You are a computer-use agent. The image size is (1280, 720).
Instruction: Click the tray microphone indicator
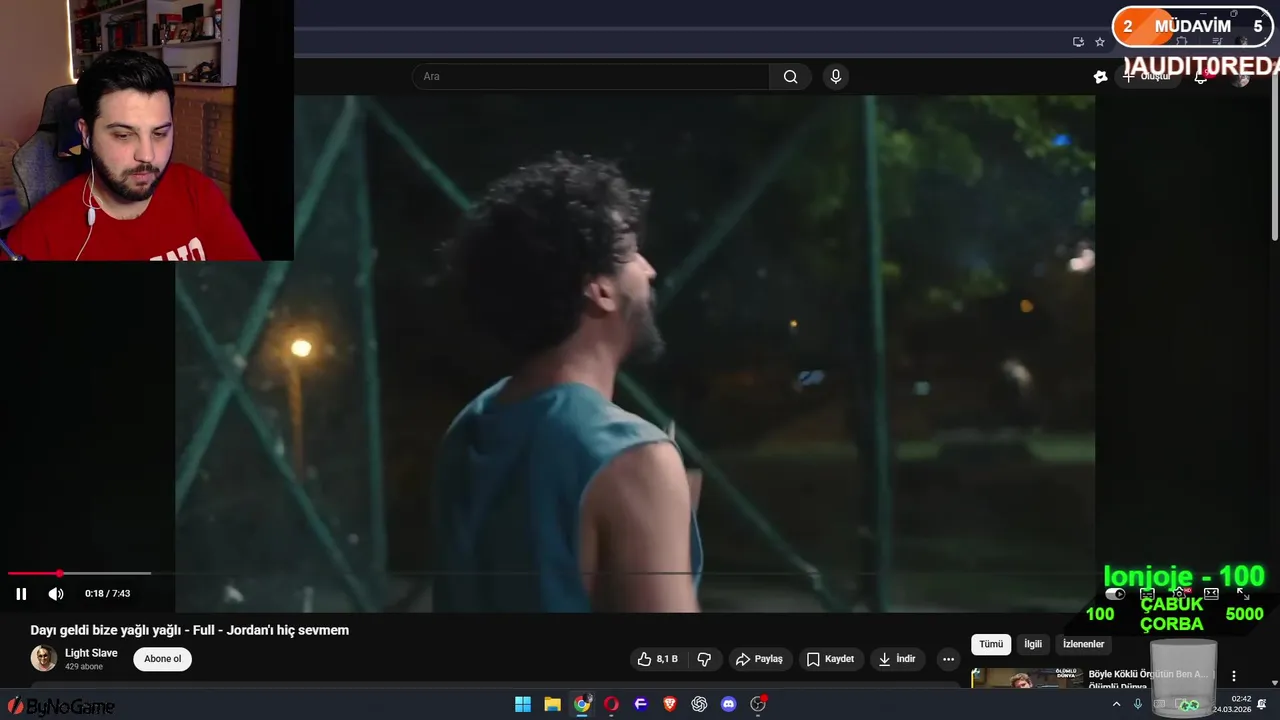pos(1138,704)
